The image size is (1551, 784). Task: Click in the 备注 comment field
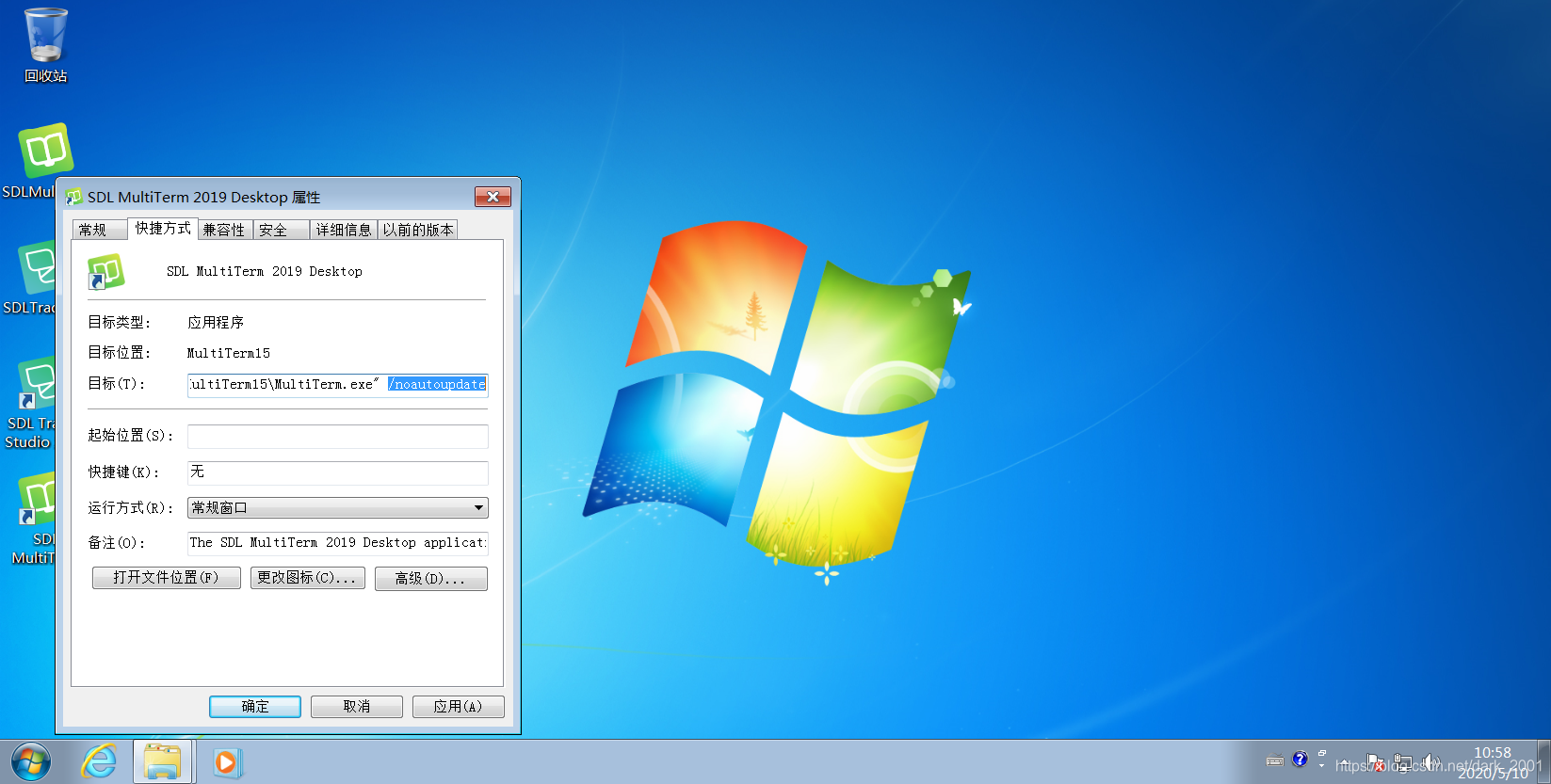tap(337, 543)
